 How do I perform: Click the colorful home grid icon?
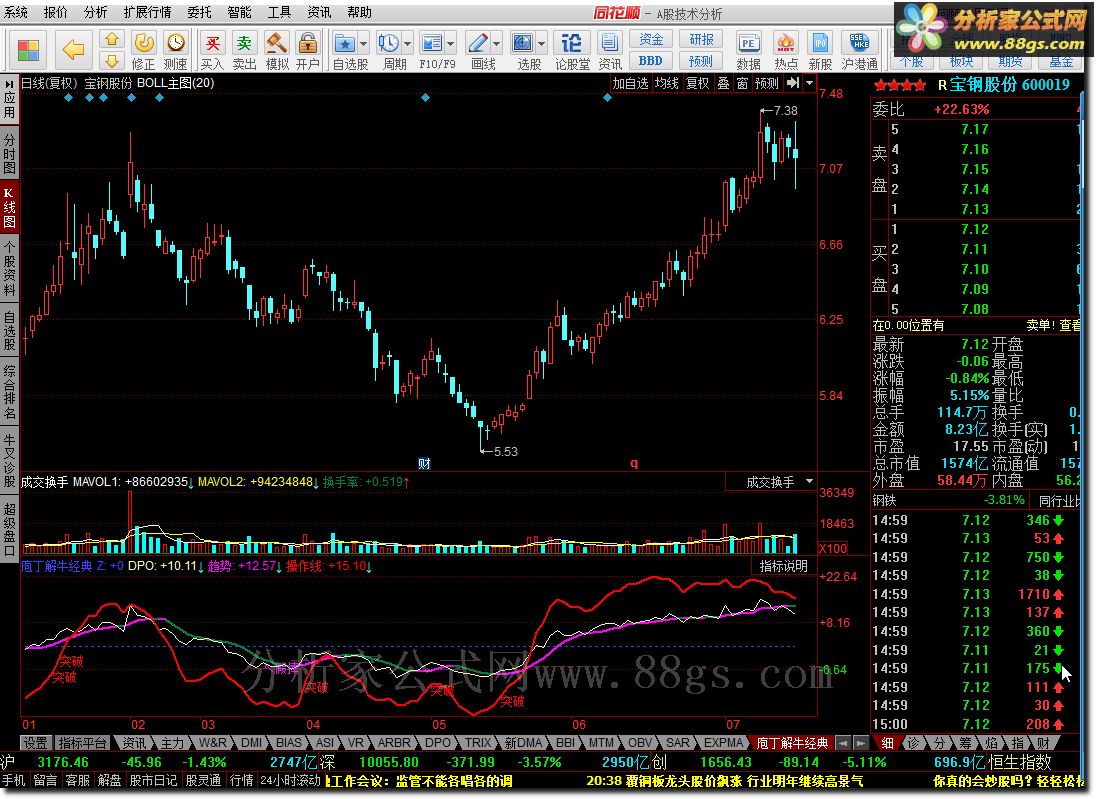29,49
